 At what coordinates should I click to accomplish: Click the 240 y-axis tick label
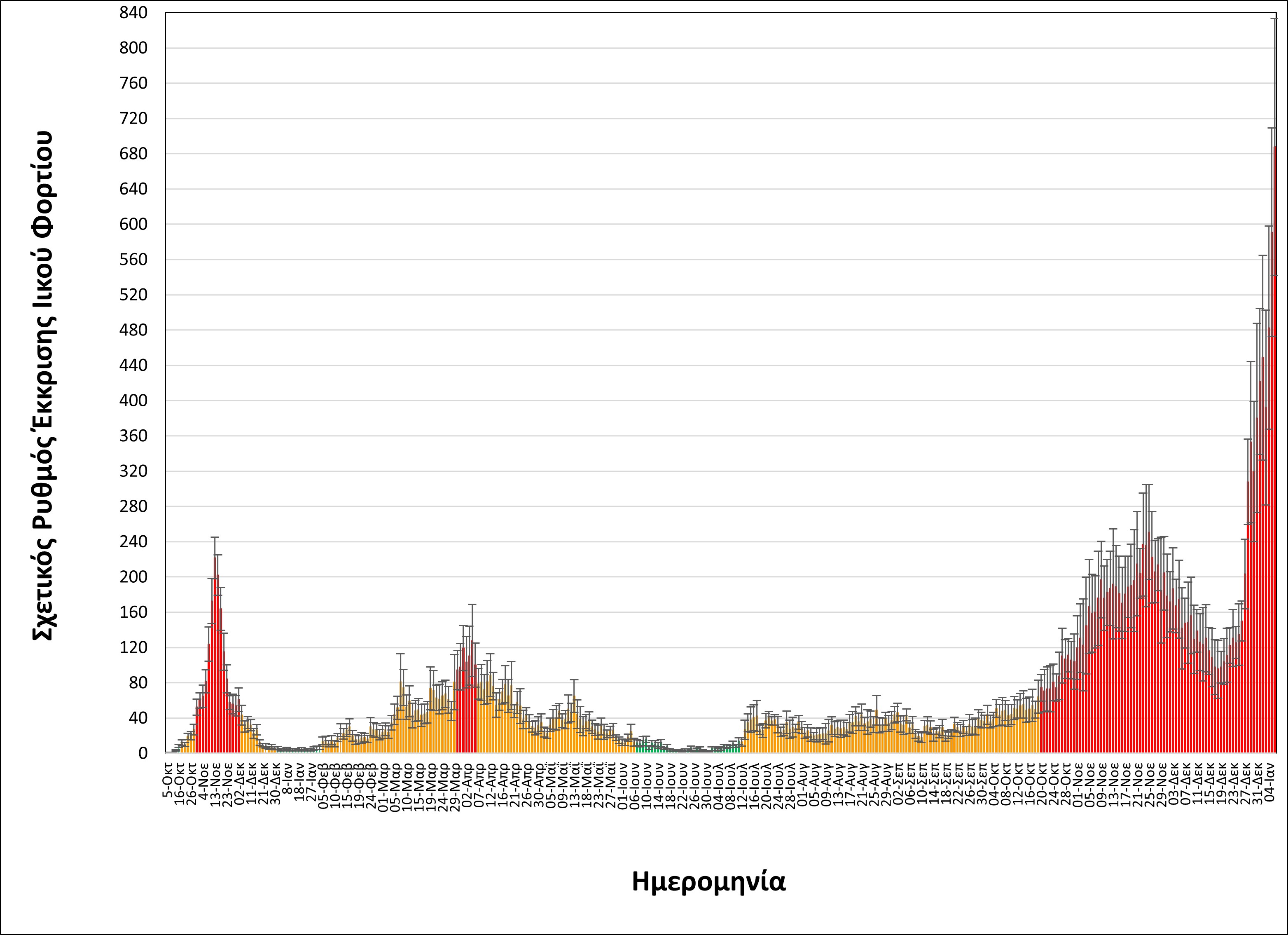point(133,542)
